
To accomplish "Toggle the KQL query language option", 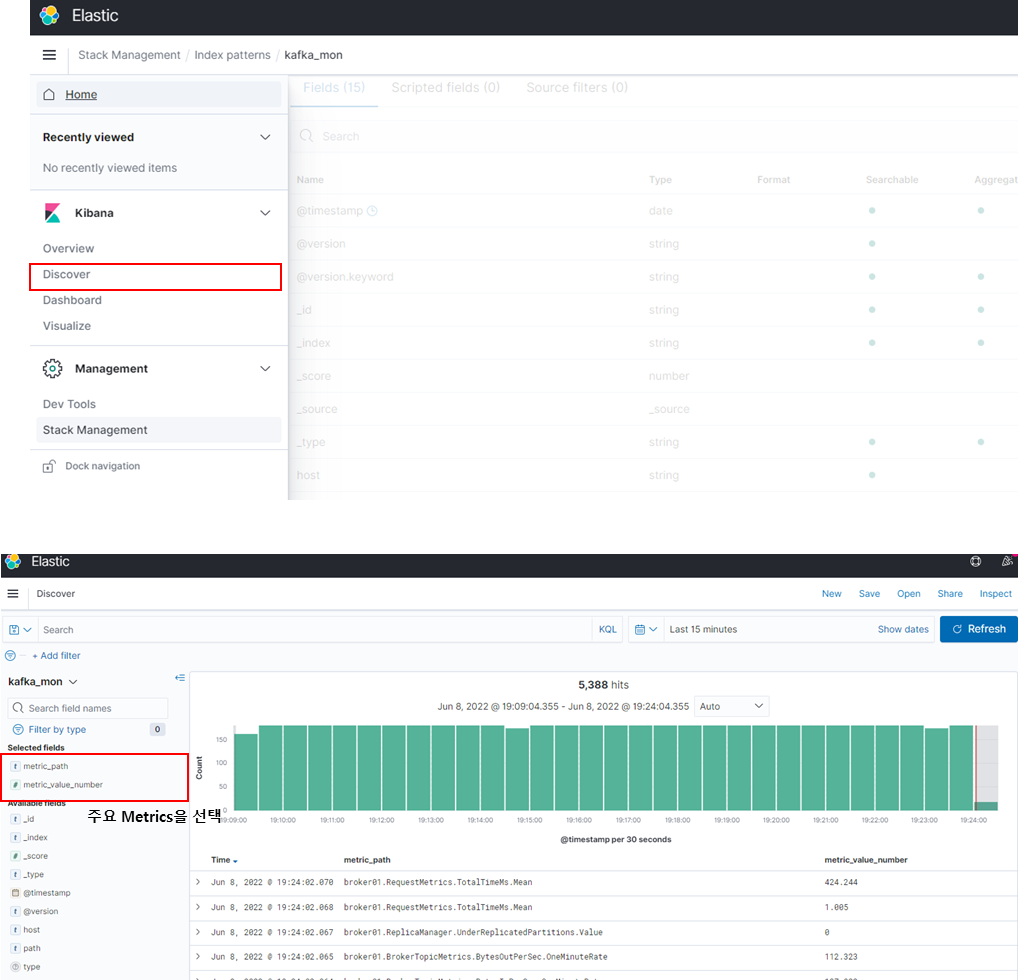I will point(607,629).
